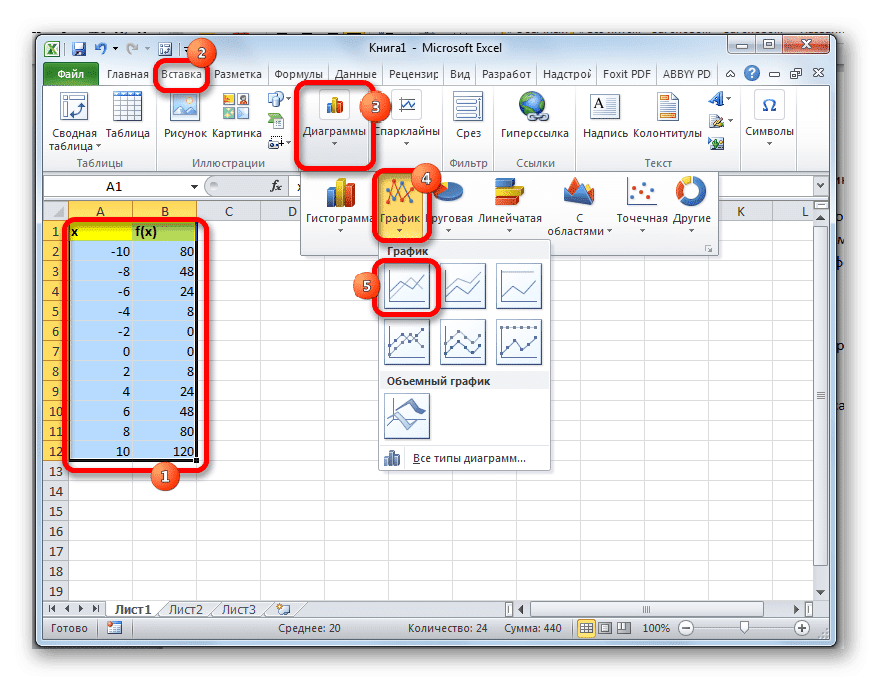This screenshot has width=876, height=681.
Task: Click the insert new worksheet icon beside Лист3
Action: pyautogui.click(x=283, y=609)
